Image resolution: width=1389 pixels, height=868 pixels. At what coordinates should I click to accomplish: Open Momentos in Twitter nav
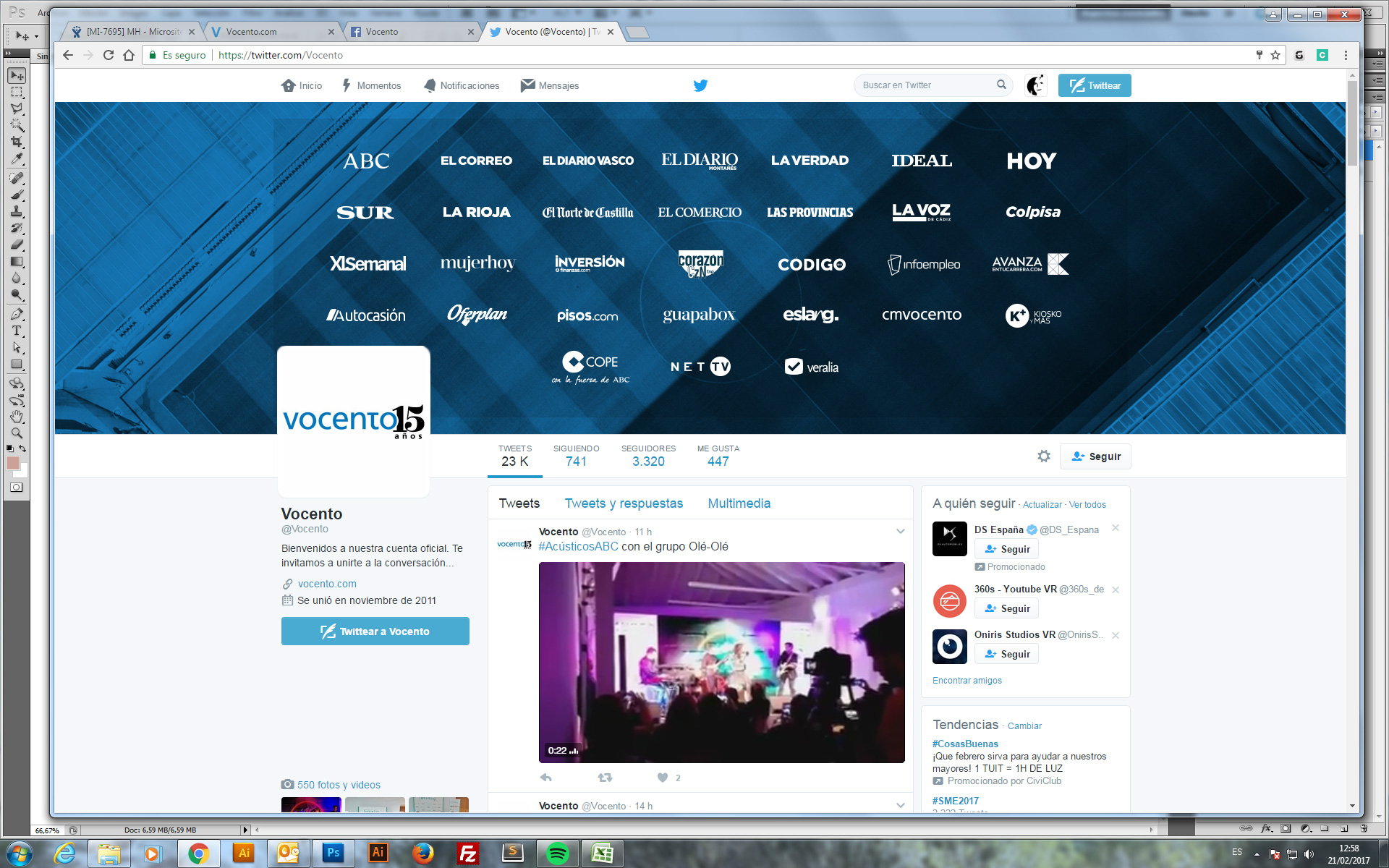click(371, 85)
